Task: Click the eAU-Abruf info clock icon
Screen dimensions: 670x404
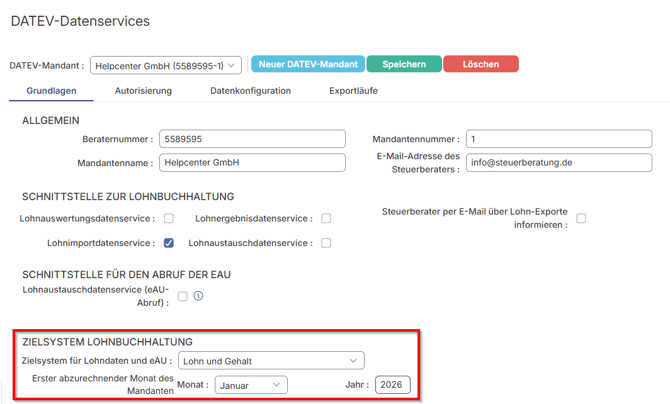Action: 198,296
